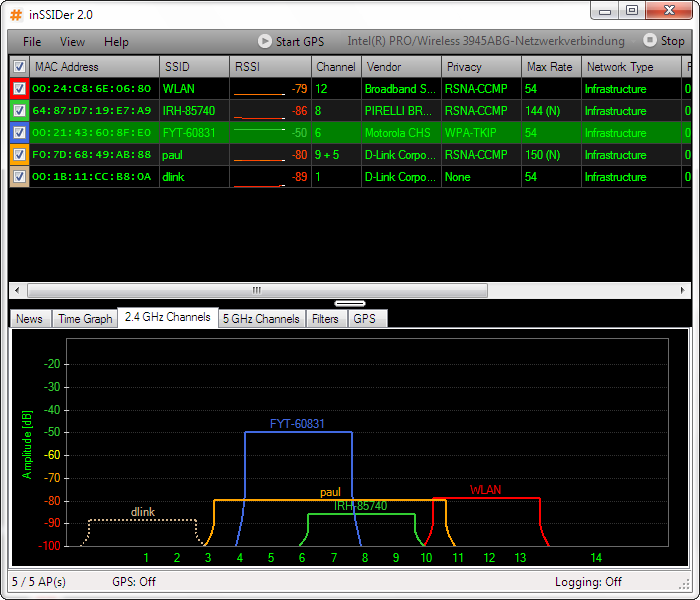
Task: Open the Filters tab
Action: click(325, 319)
